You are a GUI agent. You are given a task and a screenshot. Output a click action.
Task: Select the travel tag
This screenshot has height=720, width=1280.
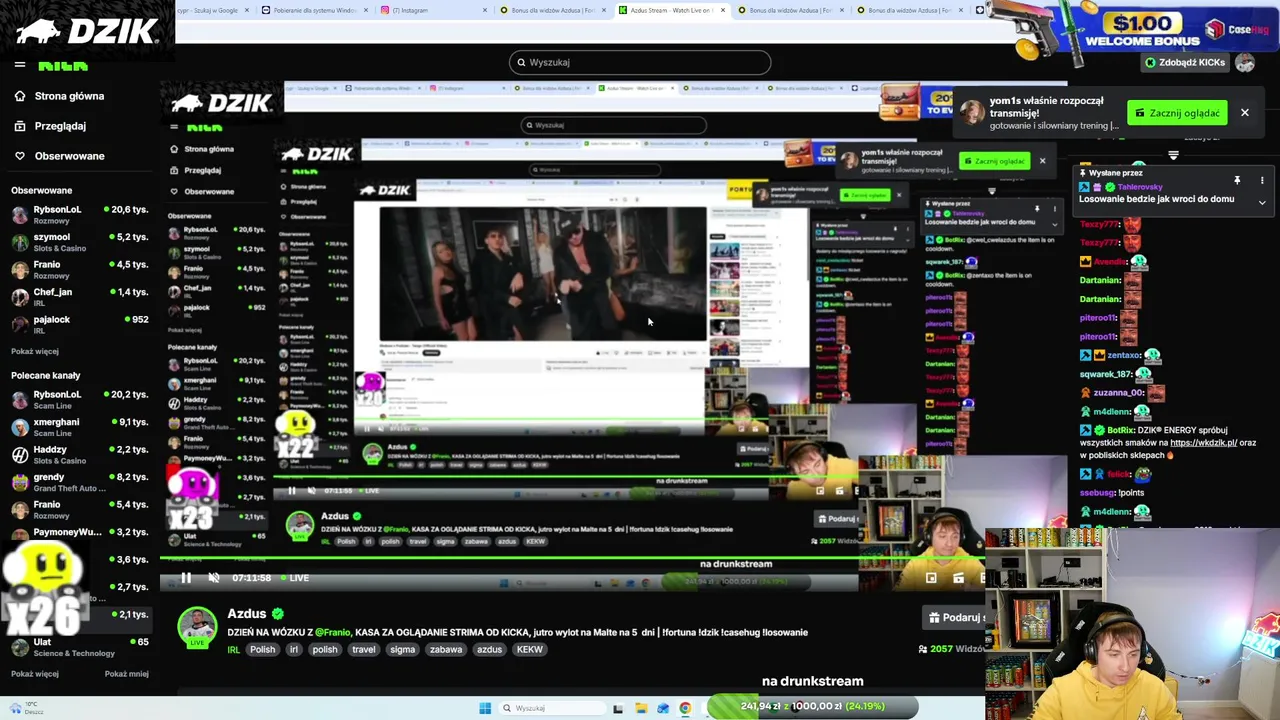[363, 650]
